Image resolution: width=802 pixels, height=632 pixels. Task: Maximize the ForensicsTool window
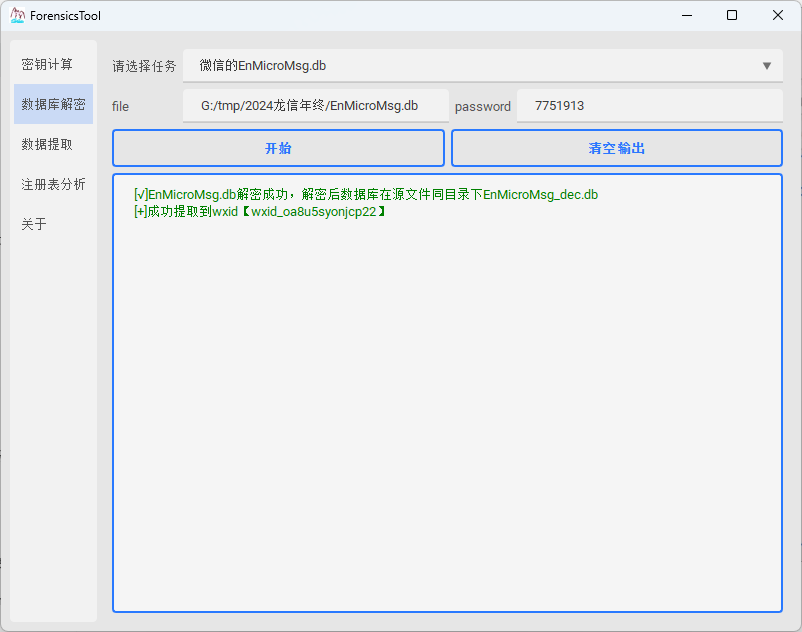pos(732,15)
